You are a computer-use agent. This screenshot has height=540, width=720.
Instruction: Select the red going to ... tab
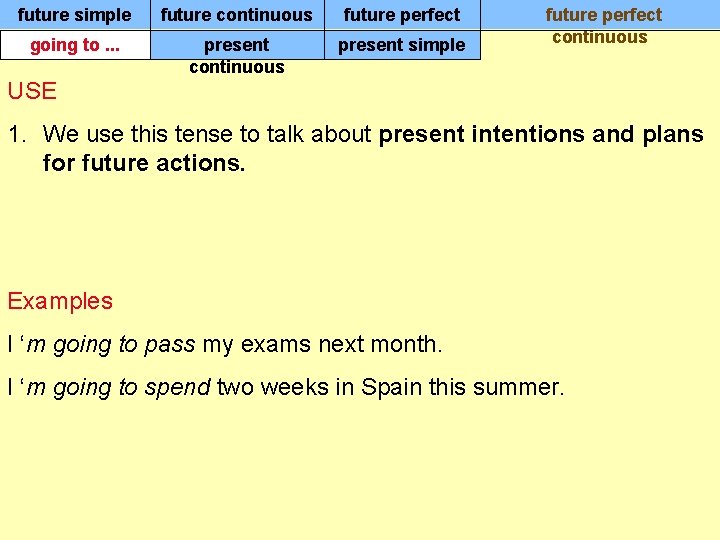pos(75,45)
